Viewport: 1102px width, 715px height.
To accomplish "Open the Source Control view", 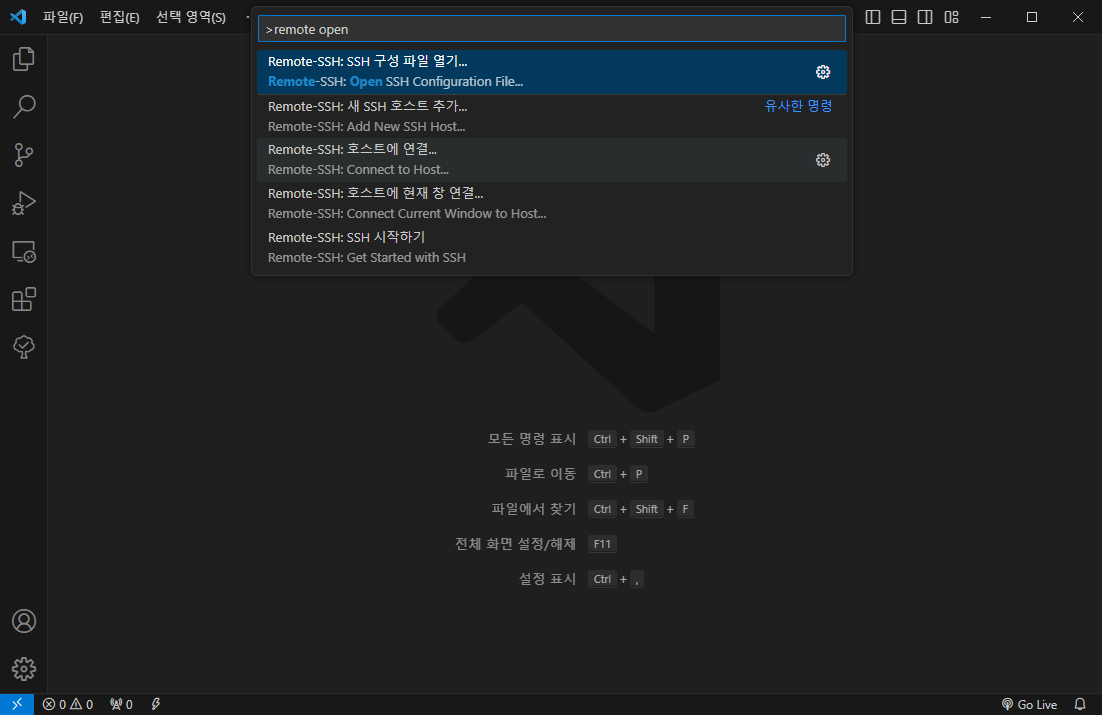I will [24, 155].
